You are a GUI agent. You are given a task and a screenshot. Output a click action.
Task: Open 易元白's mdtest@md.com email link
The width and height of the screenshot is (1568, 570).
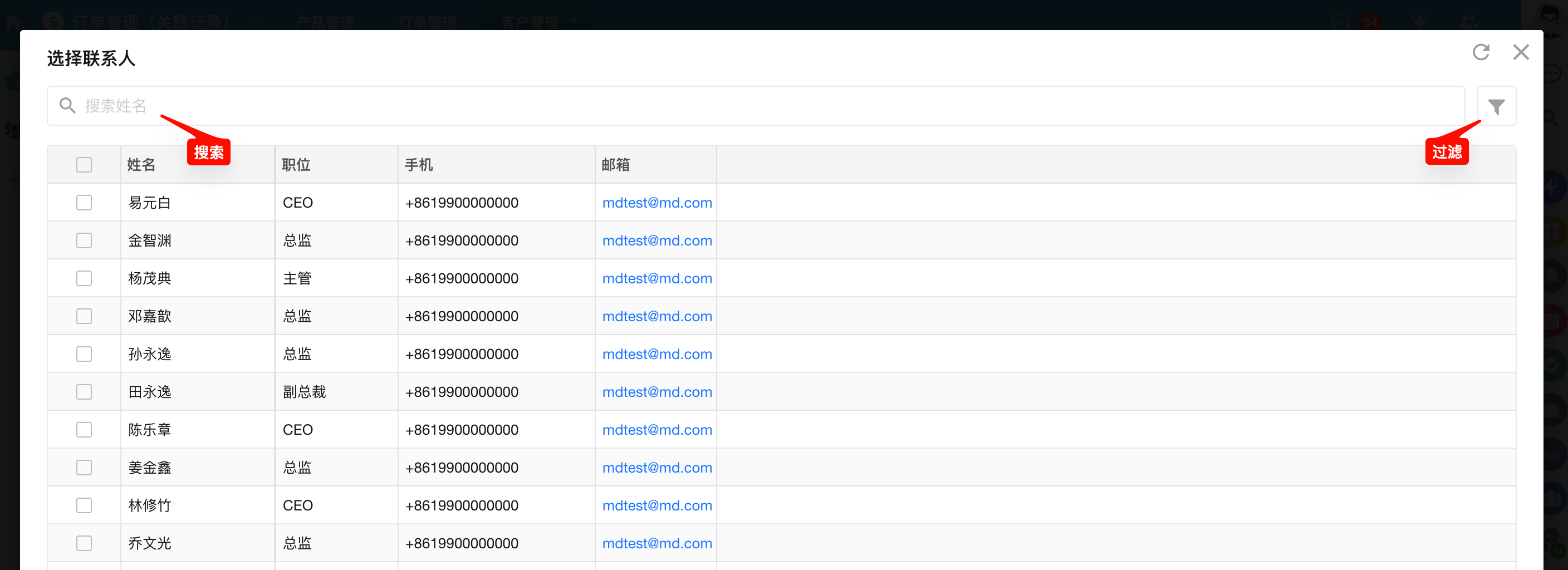tap(657, 203)
